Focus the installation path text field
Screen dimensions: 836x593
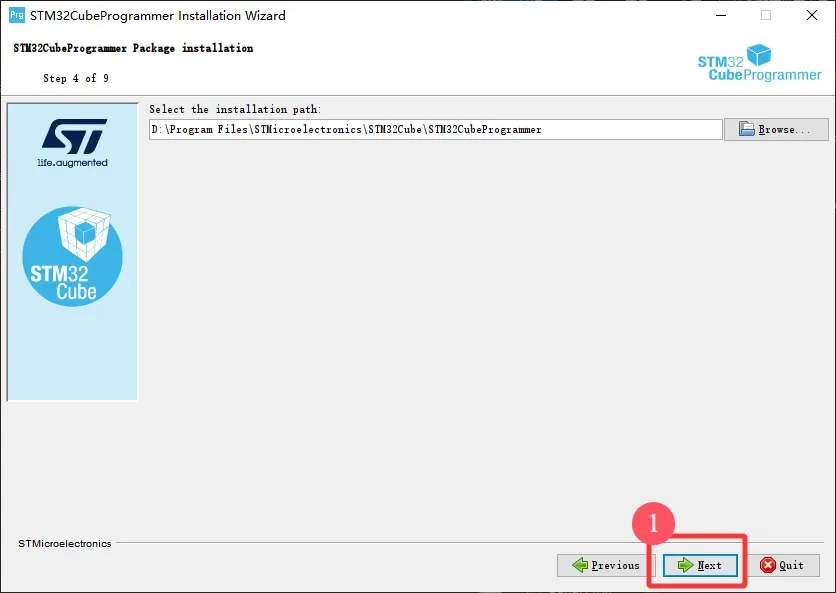coord(435,129)
